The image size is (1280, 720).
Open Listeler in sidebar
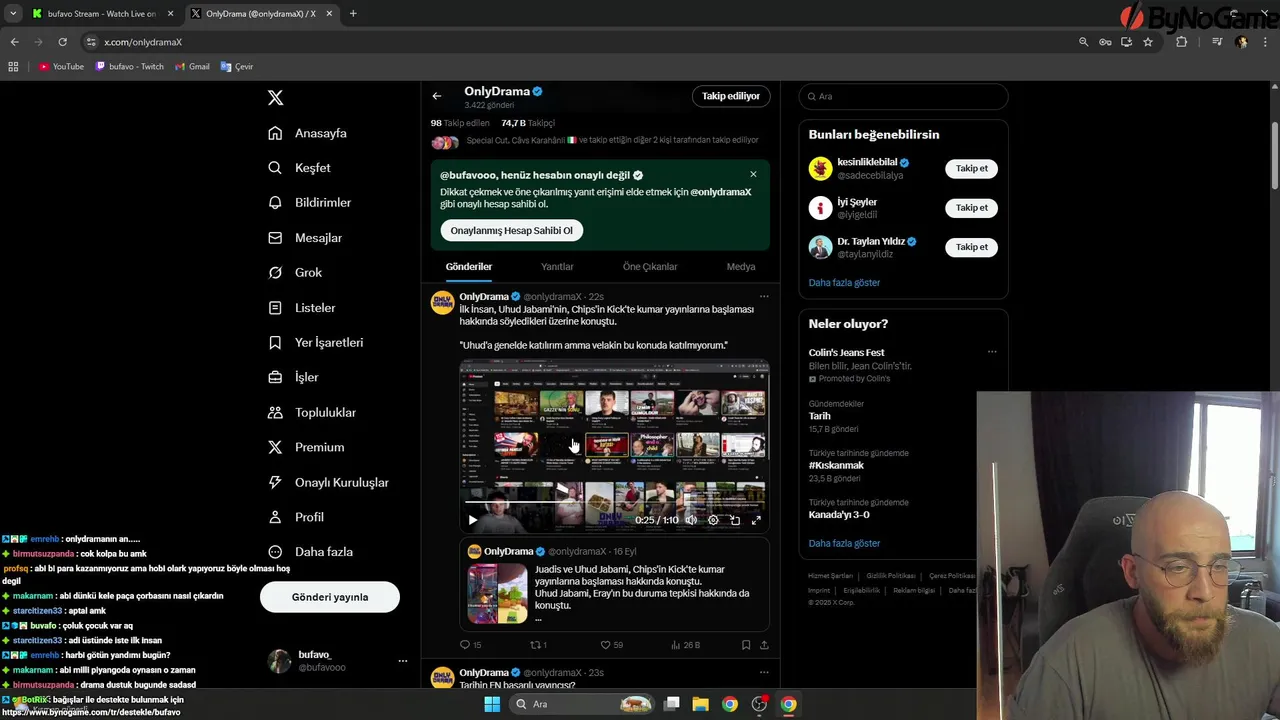click(302, 308)
